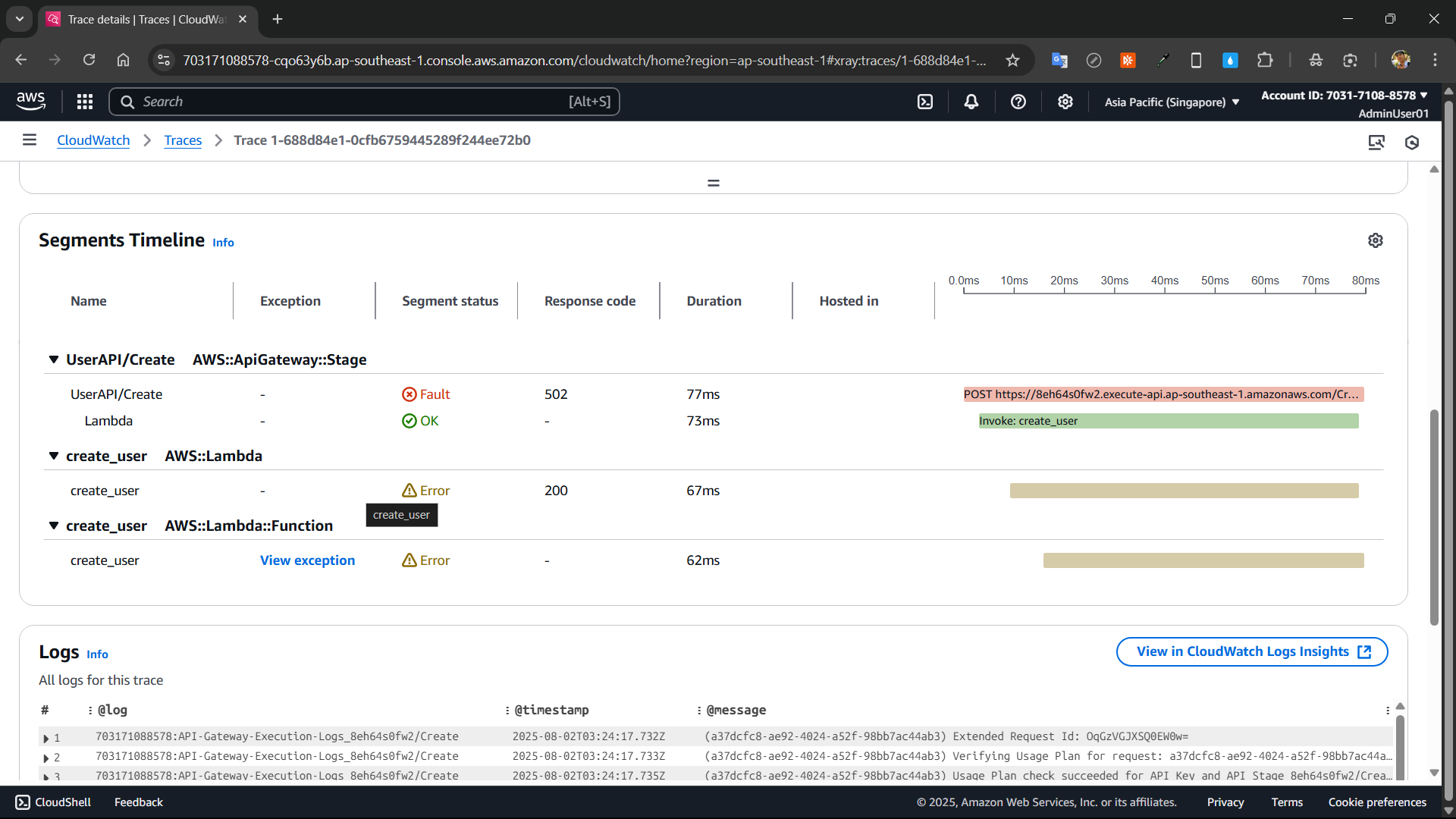Click the 67ms create_user tan timeline bar

[x=1185, y=491]
